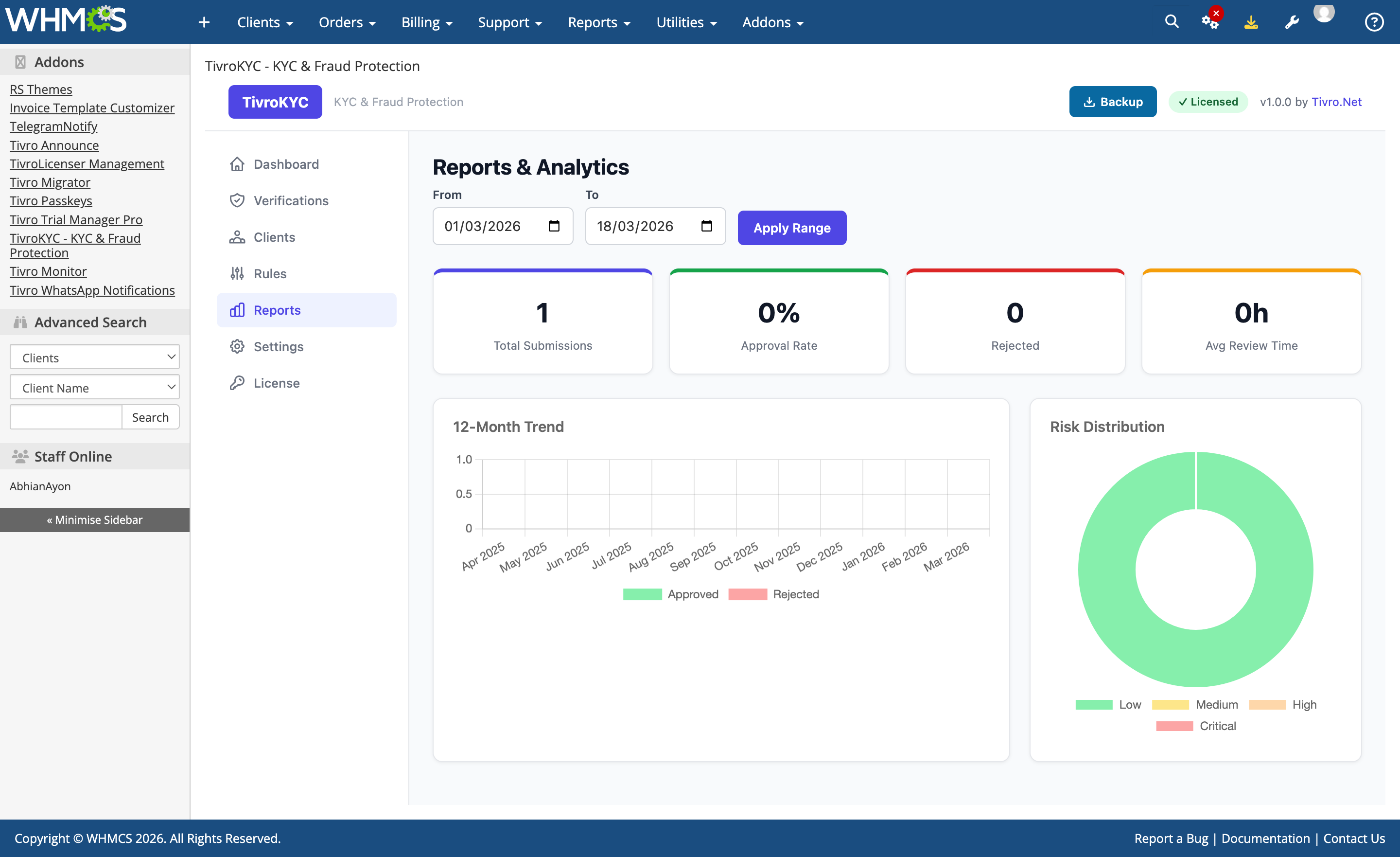Viewport: 1400px width, 857px height.
Task: Click the updates download icon
Action: click(x=1251, y=22)
